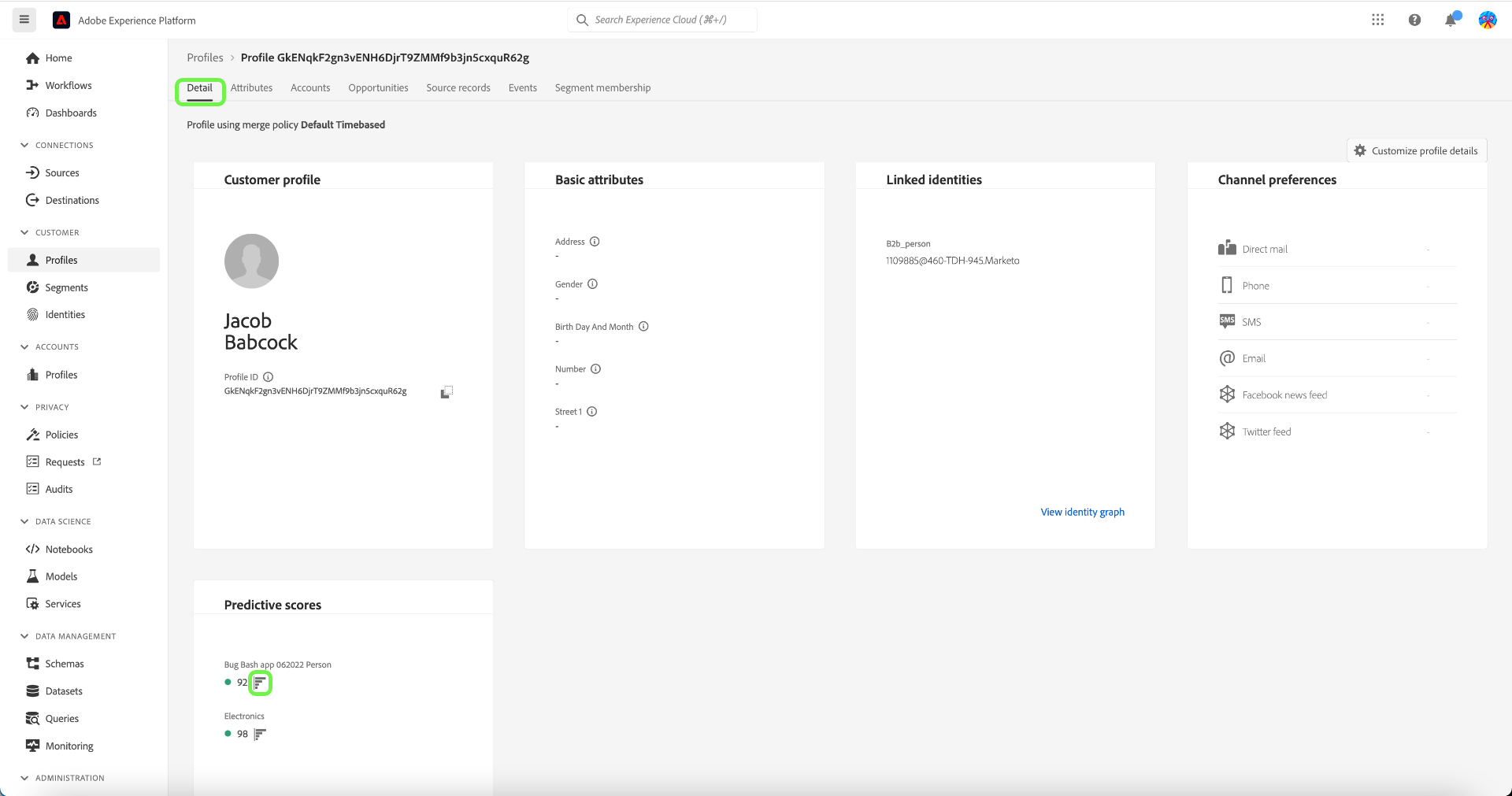
Task: Open Sources in sidebar
Action: [83, 173]
